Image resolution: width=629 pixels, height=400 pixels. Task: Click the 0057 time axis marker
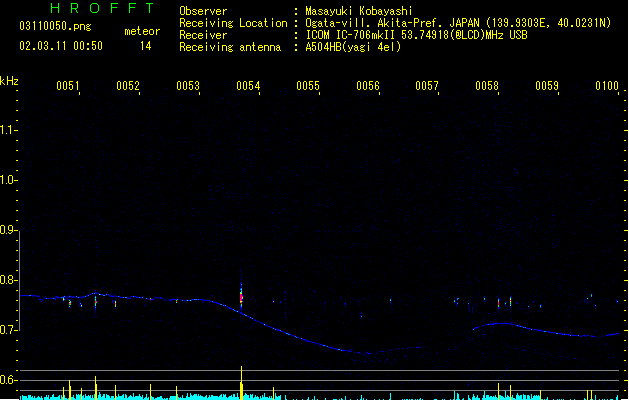[x=427, y=86]
